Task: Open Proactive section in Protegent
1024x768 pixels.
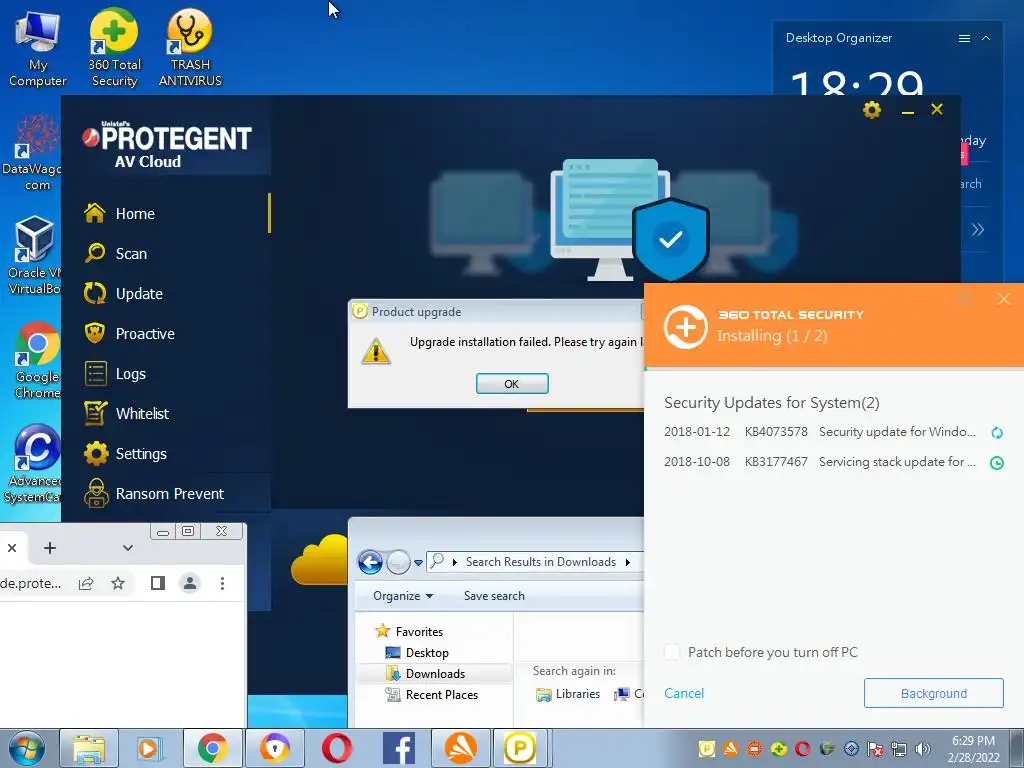Action: point(144,334)
